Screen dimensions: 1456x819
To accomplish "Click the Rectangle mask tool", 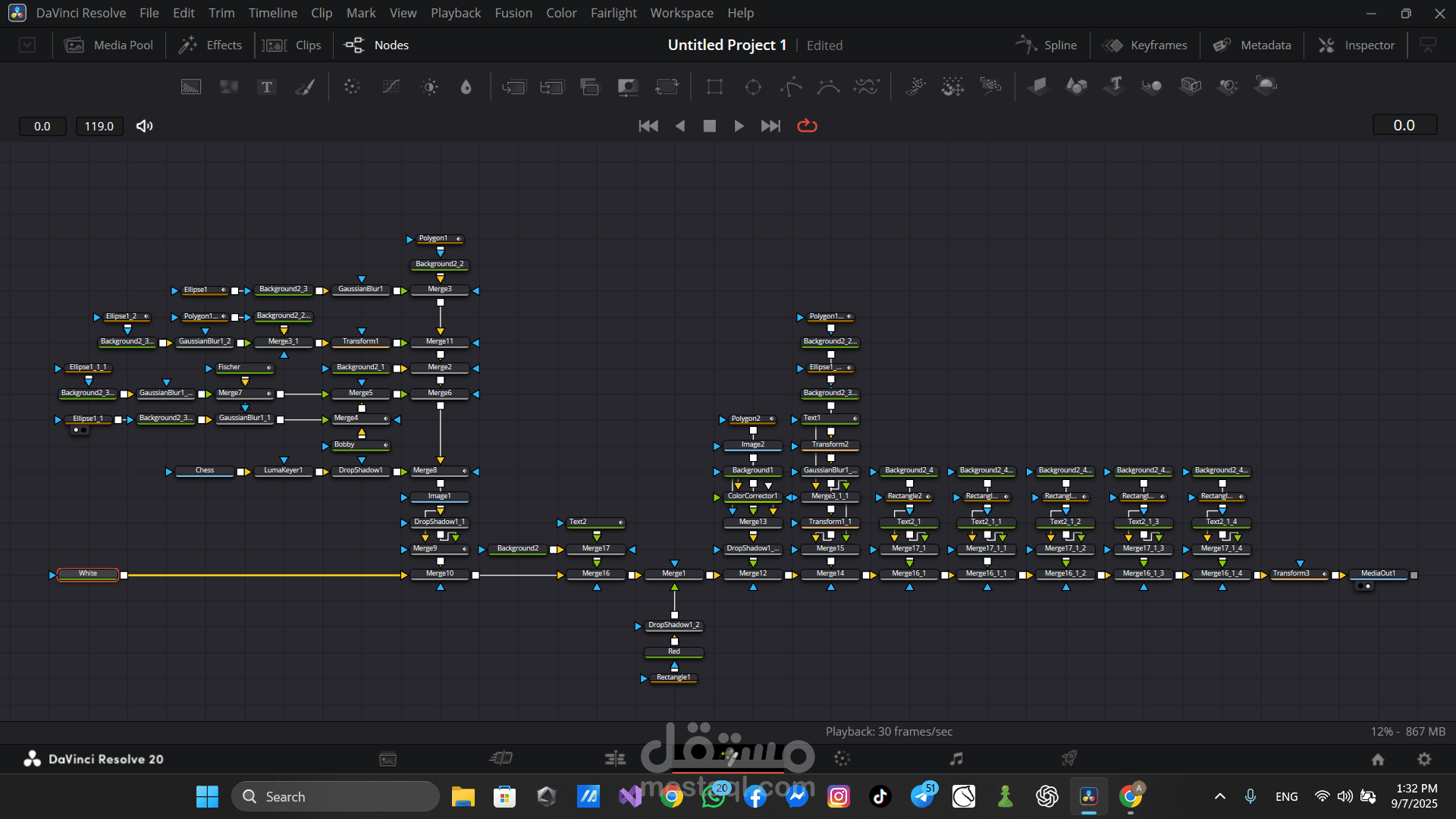I will (x=714, y=87).
